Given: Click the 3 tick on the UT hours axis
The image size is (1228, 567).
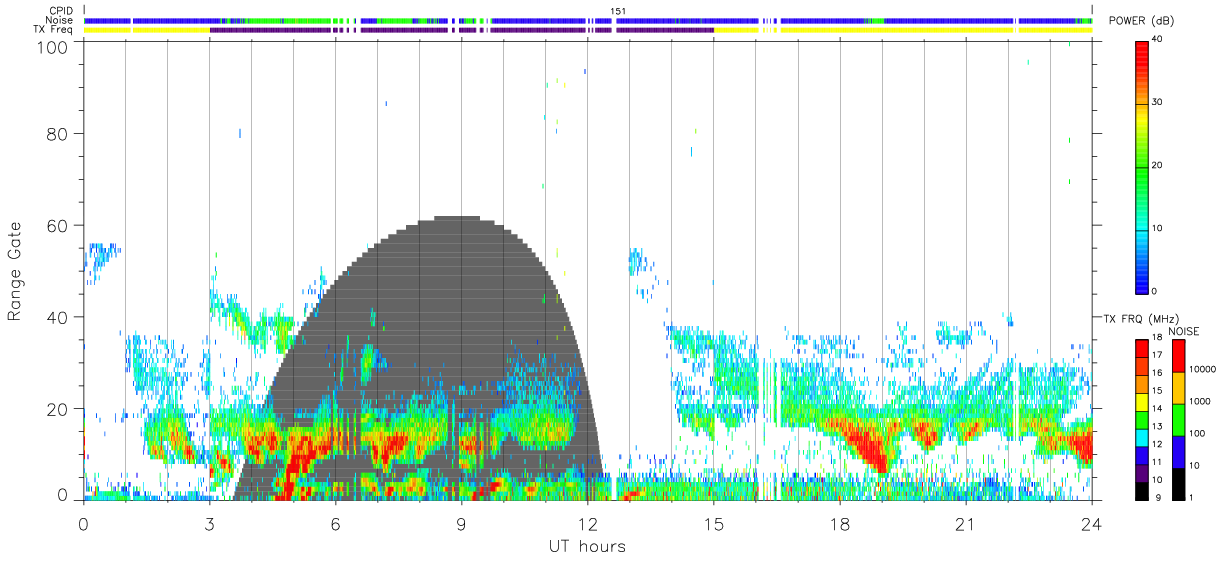Looking at the screenshot, I should (209, 523).
